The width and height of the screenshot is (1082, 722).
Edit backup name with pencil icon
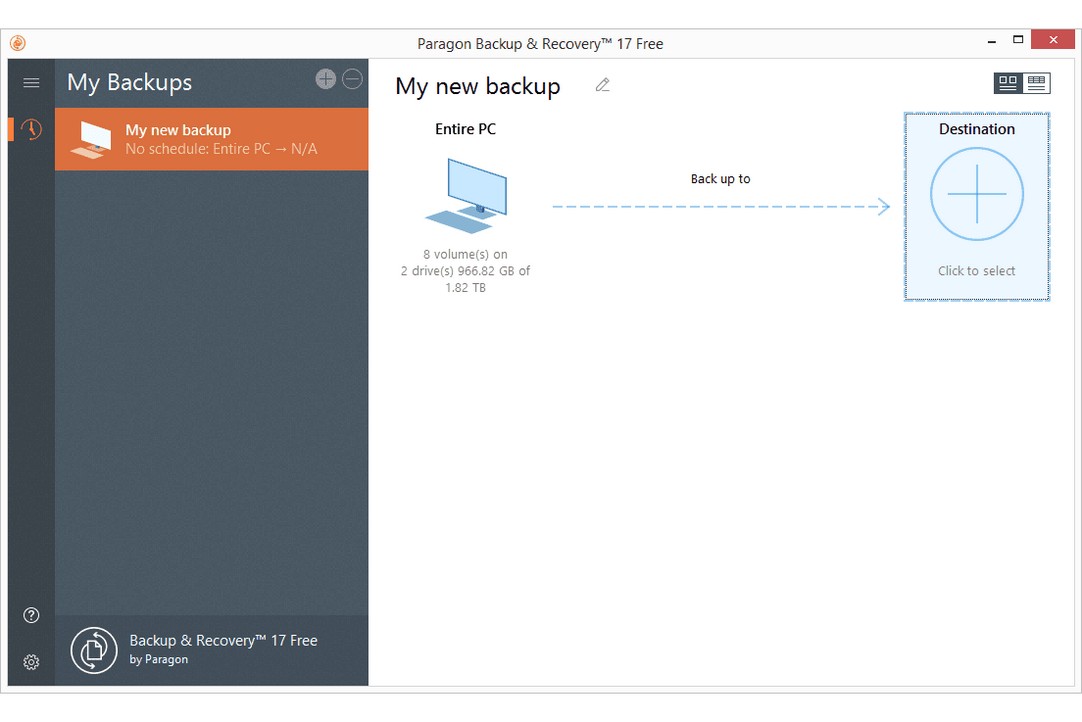[x=602, y=85]
